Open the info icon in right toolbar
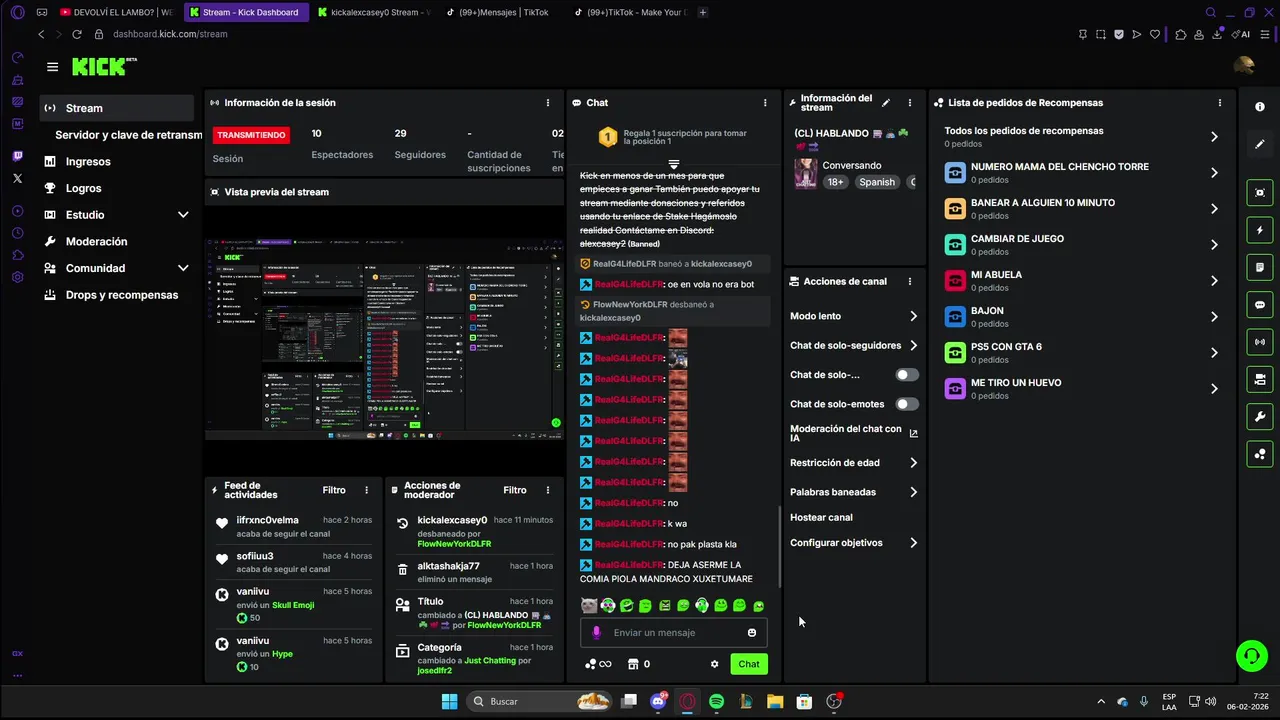 [x=1260, y=106]
